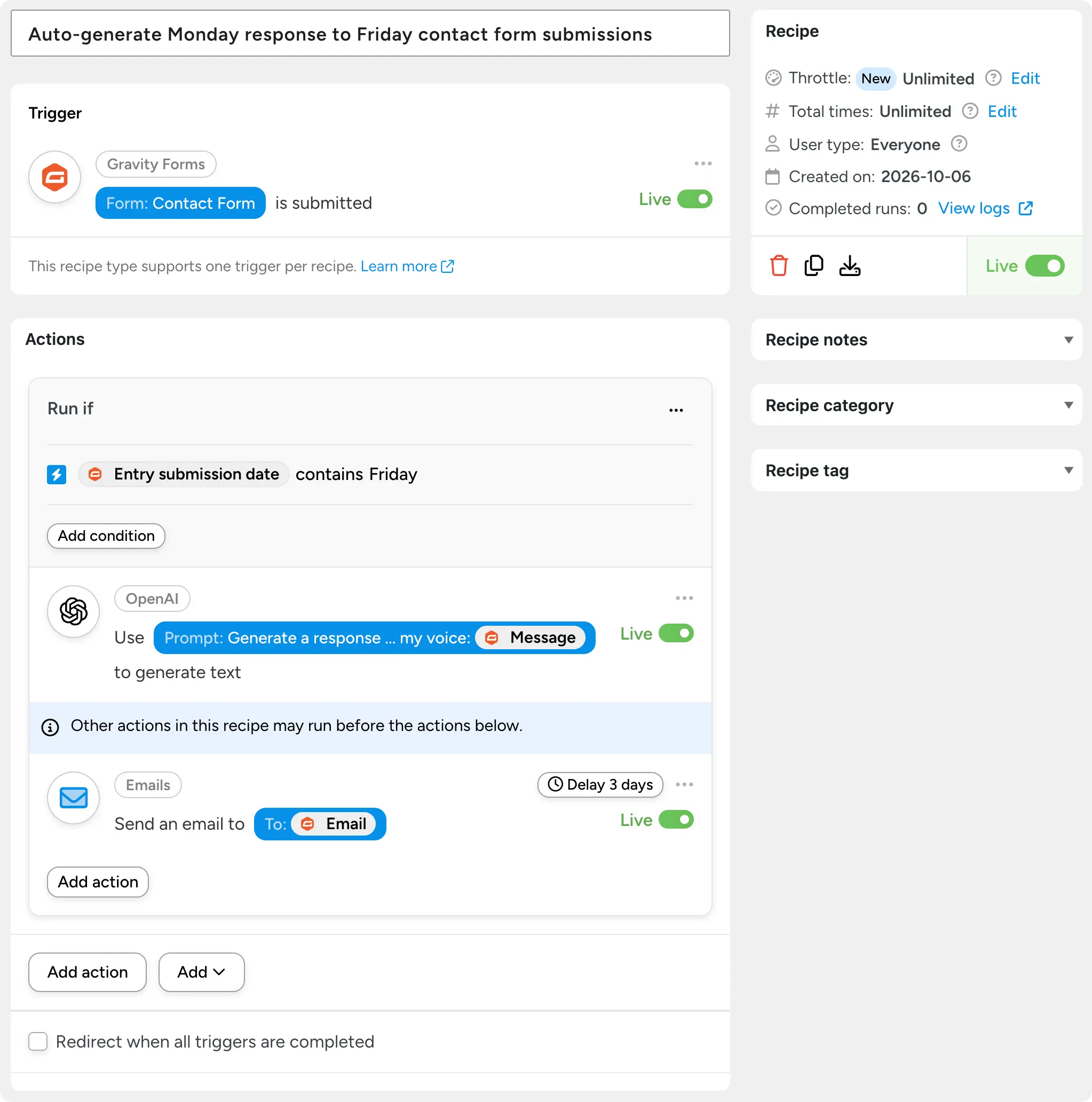Click the To: Email recipient token
The height and width of the screenshot is (1102, 1092).
[319, 824]
